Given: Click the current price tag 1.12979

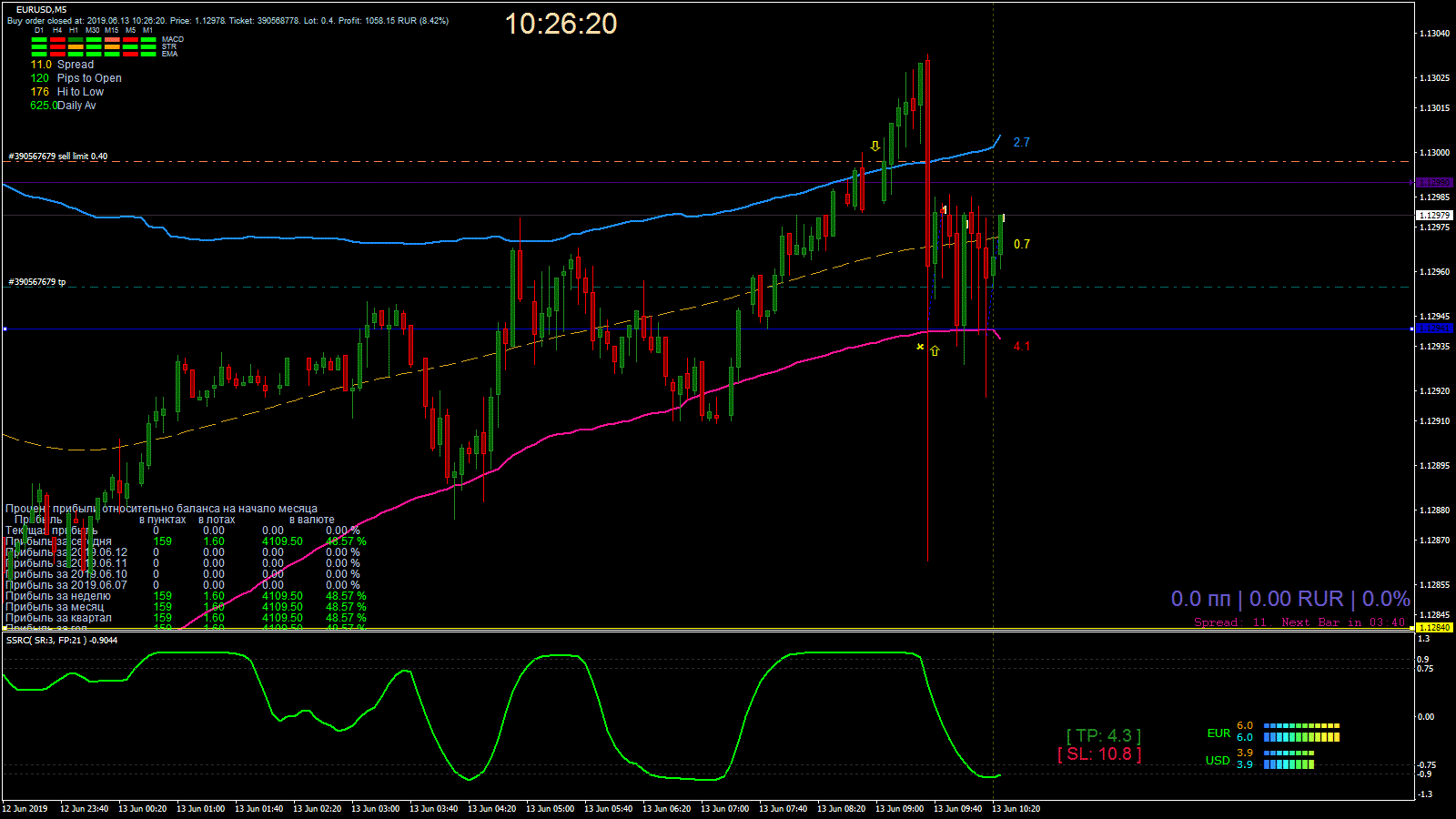Looking at the screenshot, I should click(1434, 216).
